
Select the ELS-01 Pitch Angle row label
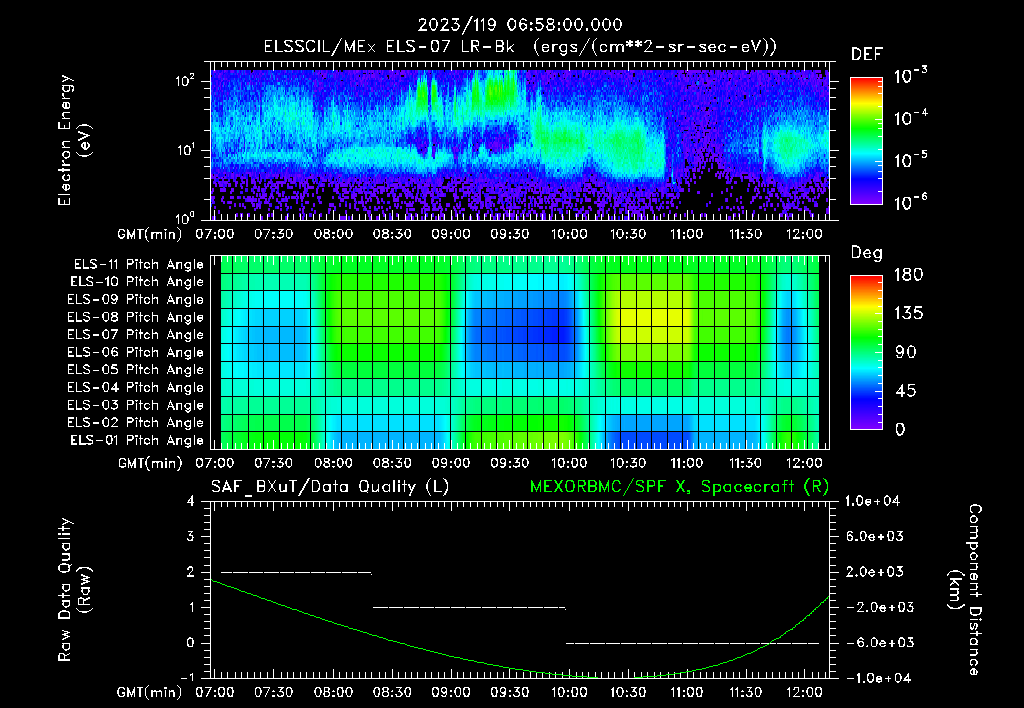pyautogui.click(x=137, y=440)
